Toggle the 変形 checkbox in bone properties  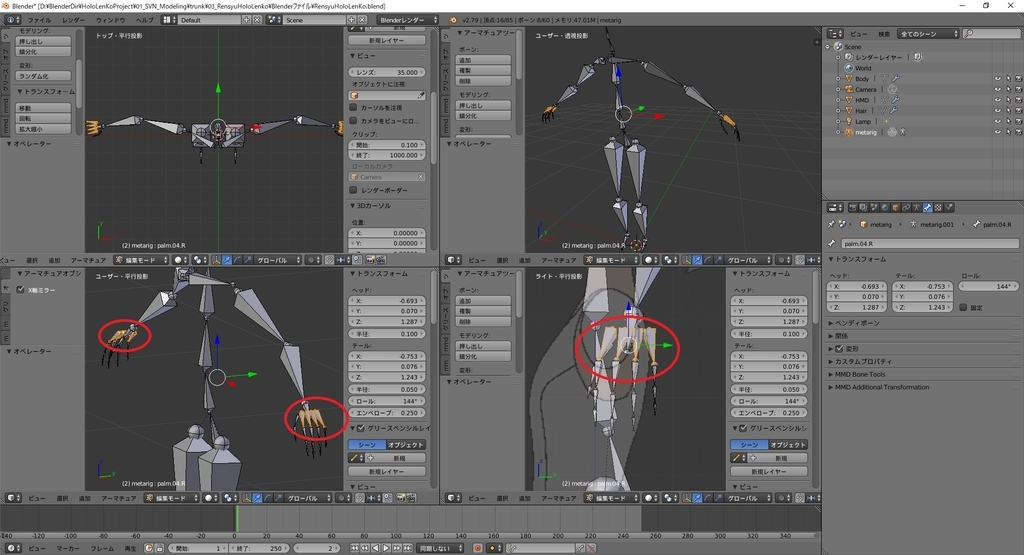pyautogui.click(x=839, y=349)
